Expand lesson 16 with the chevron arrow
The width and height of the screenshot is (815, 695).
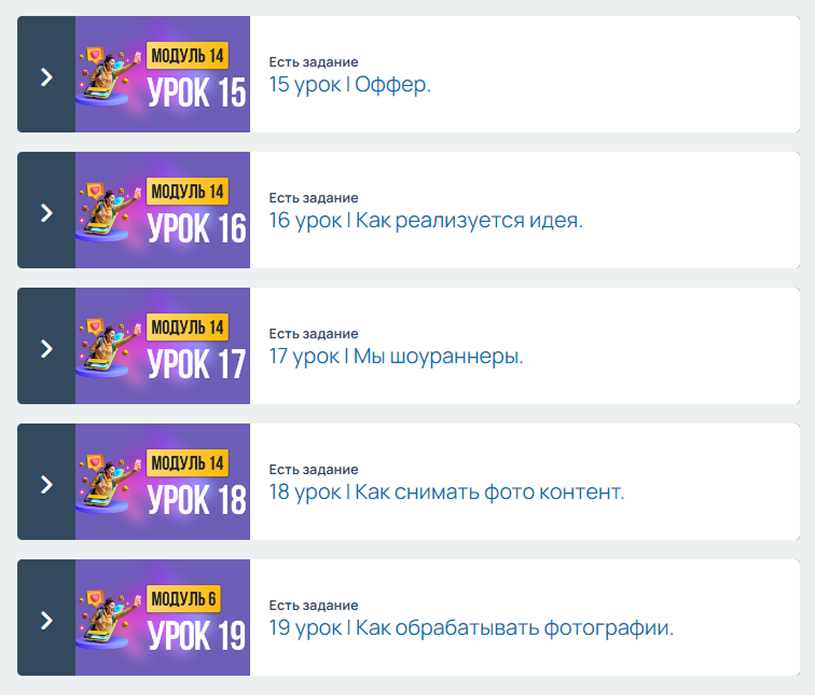46,213
